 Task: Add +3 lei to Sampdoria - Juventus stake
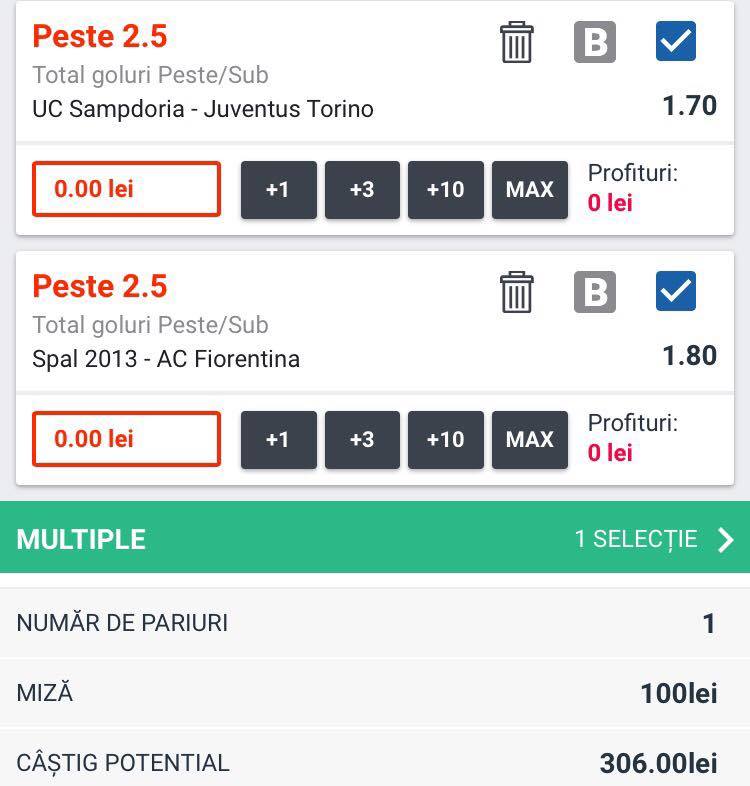(362, 190)
